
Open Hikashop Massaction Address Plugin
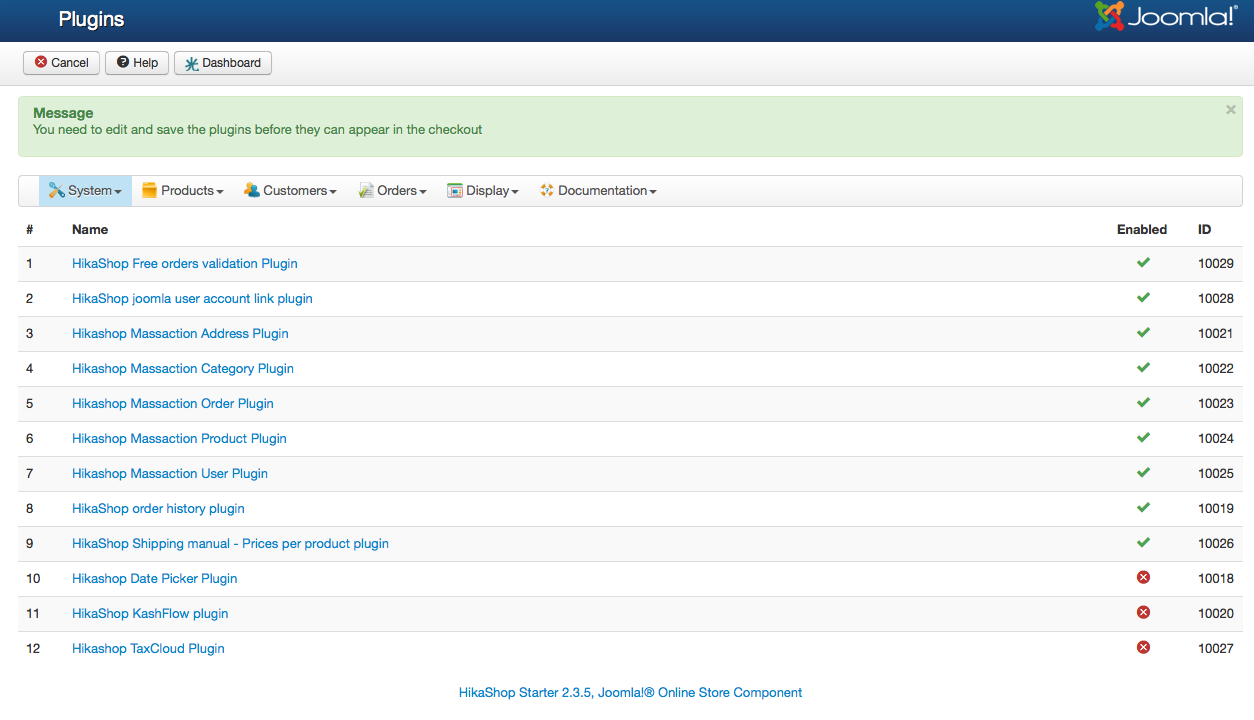pyautogui.click(x=180, y=334)
